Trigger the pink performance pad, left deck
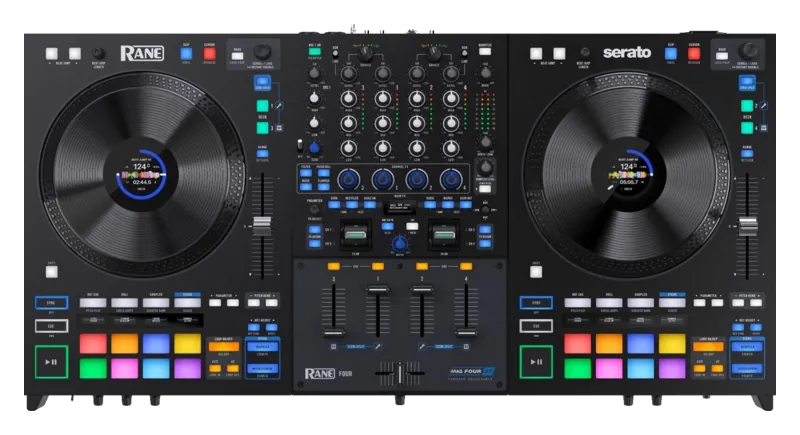Screen dimensions: 800x435 [x=124, y=368]
